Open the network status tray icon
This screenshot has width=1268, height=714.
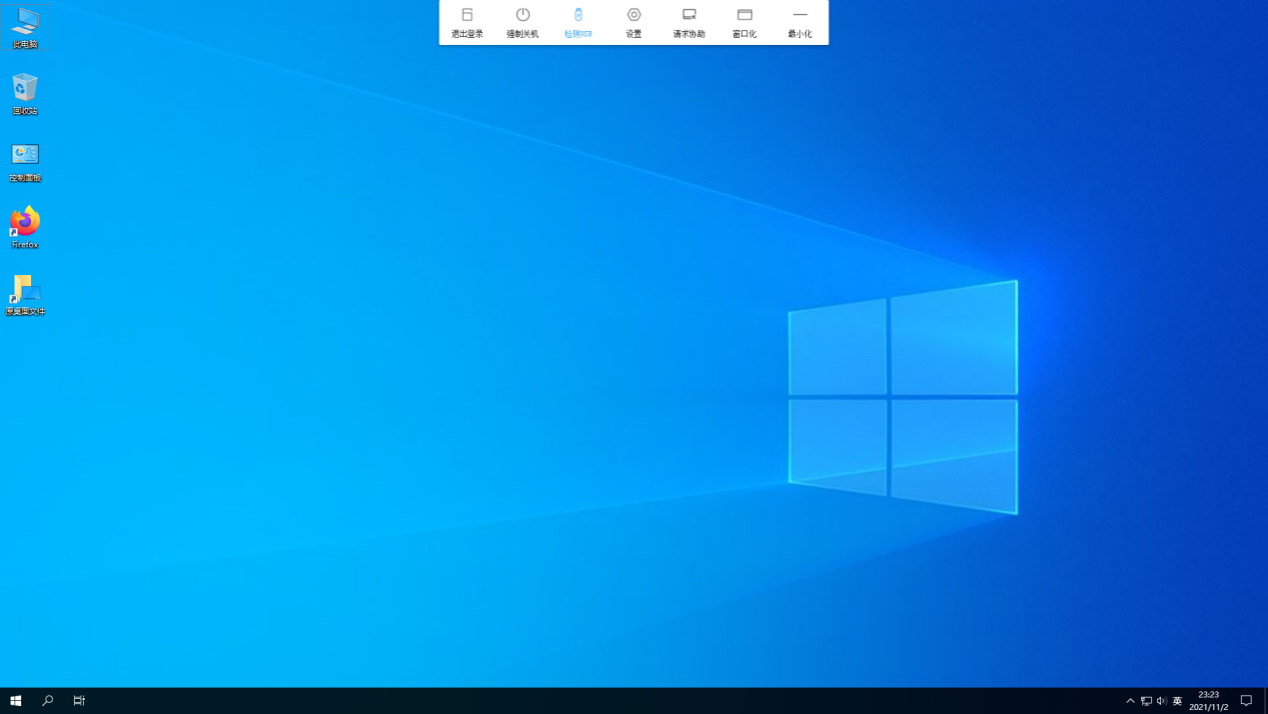pyautogui.click(x=1146, y=701)
